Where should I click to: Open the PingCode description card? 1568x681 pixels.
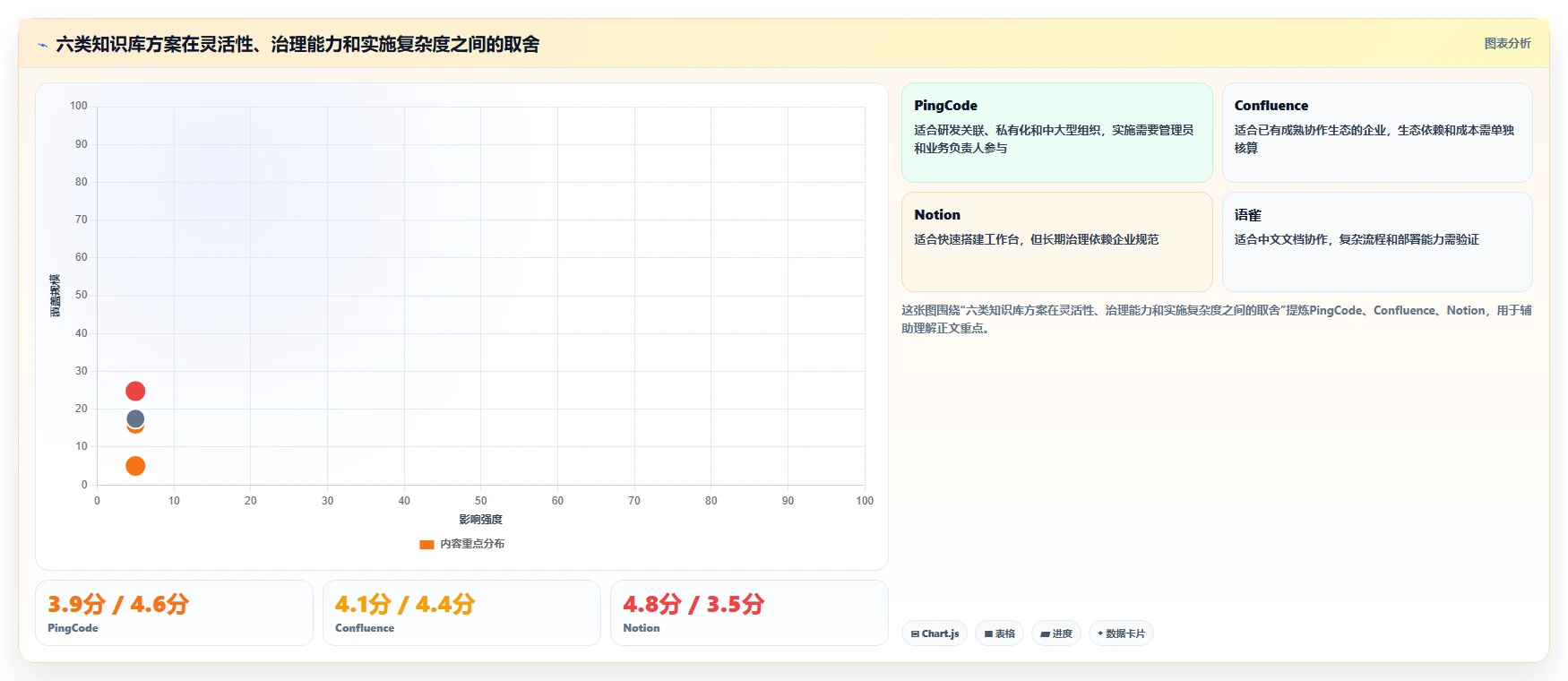[1056, 133]
